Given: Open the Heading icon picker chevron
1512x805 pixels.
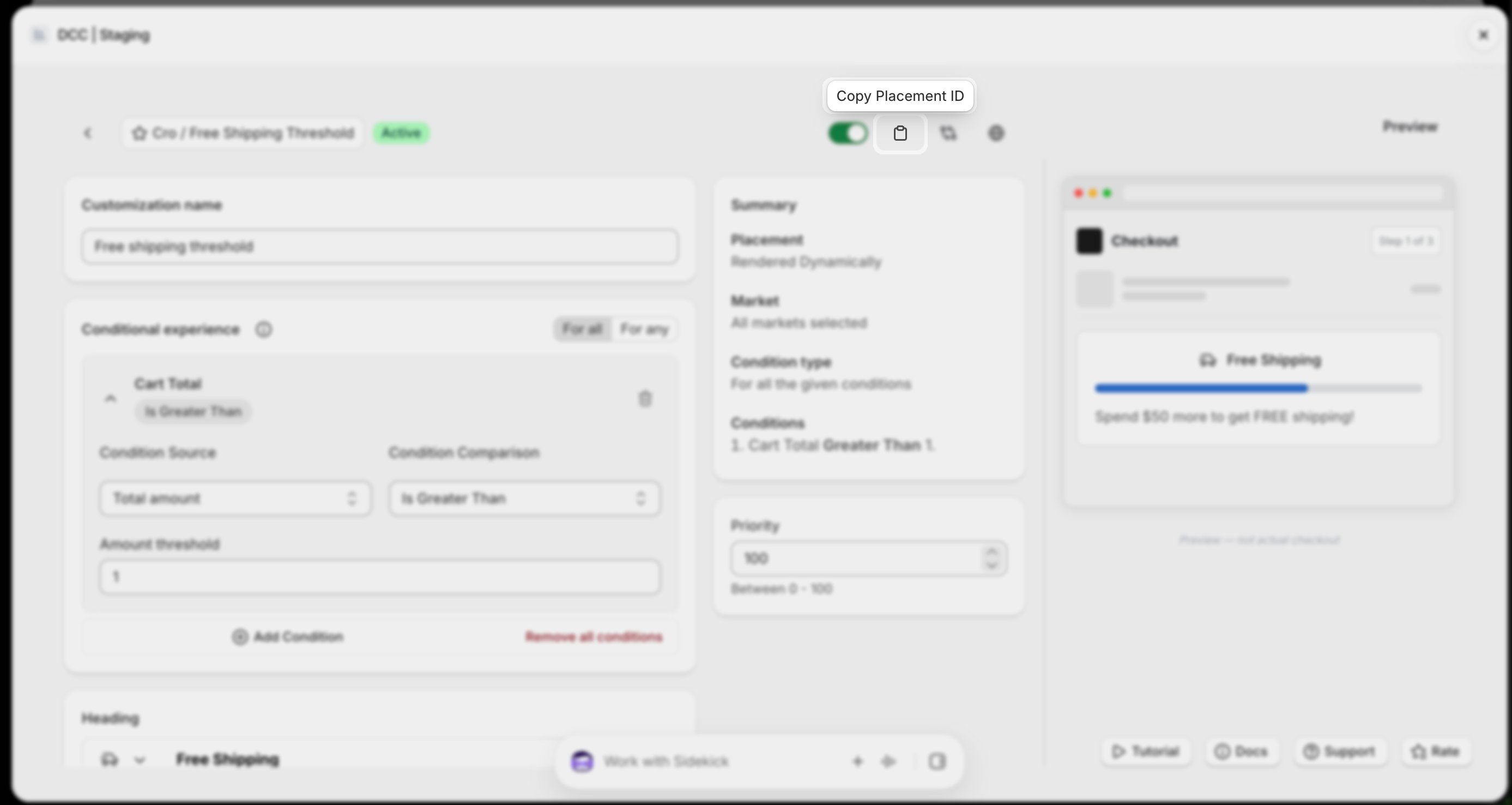Looking at the screenshot, I should [140, 760].
